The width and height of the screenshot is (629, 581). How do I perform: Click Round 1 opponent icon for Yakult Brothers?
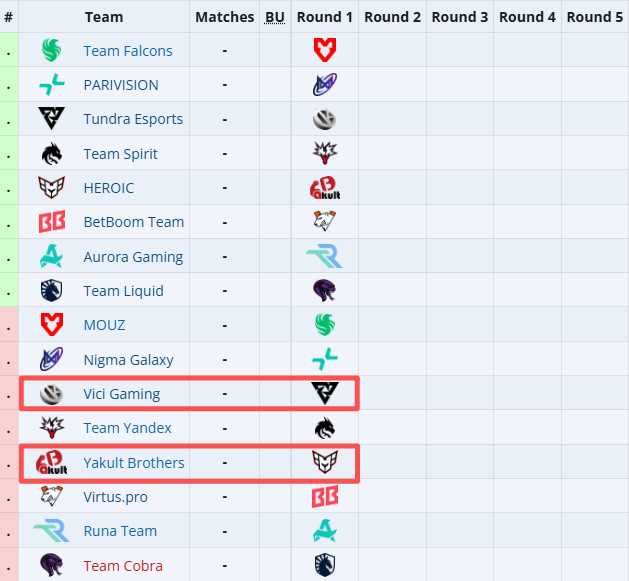pos(325,462)
